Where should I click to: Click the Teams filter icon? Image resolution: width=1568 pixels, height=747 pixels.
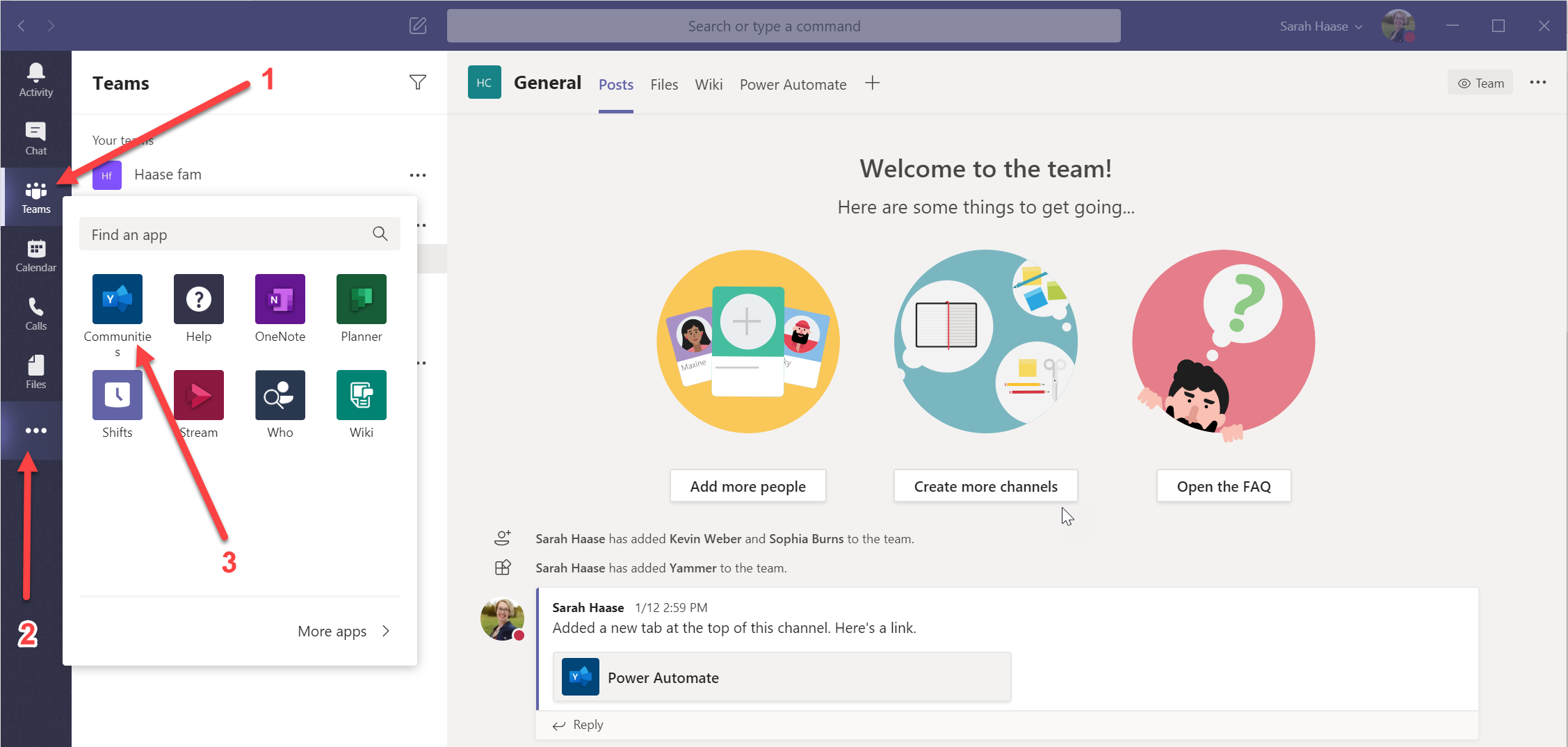click(x=418, y=82)
